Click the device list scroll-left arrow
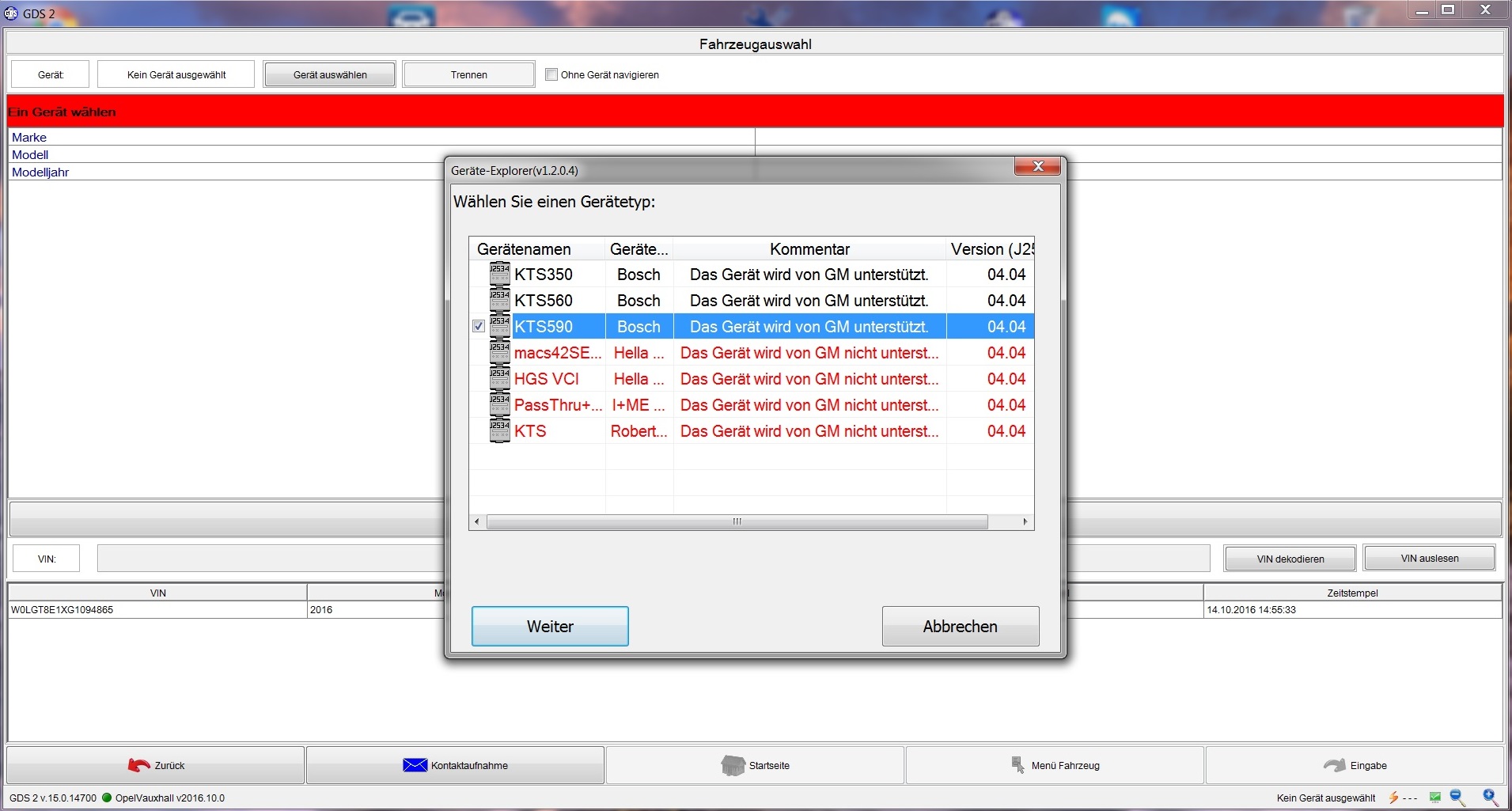 pyautogui.click(x=477, y=521)
